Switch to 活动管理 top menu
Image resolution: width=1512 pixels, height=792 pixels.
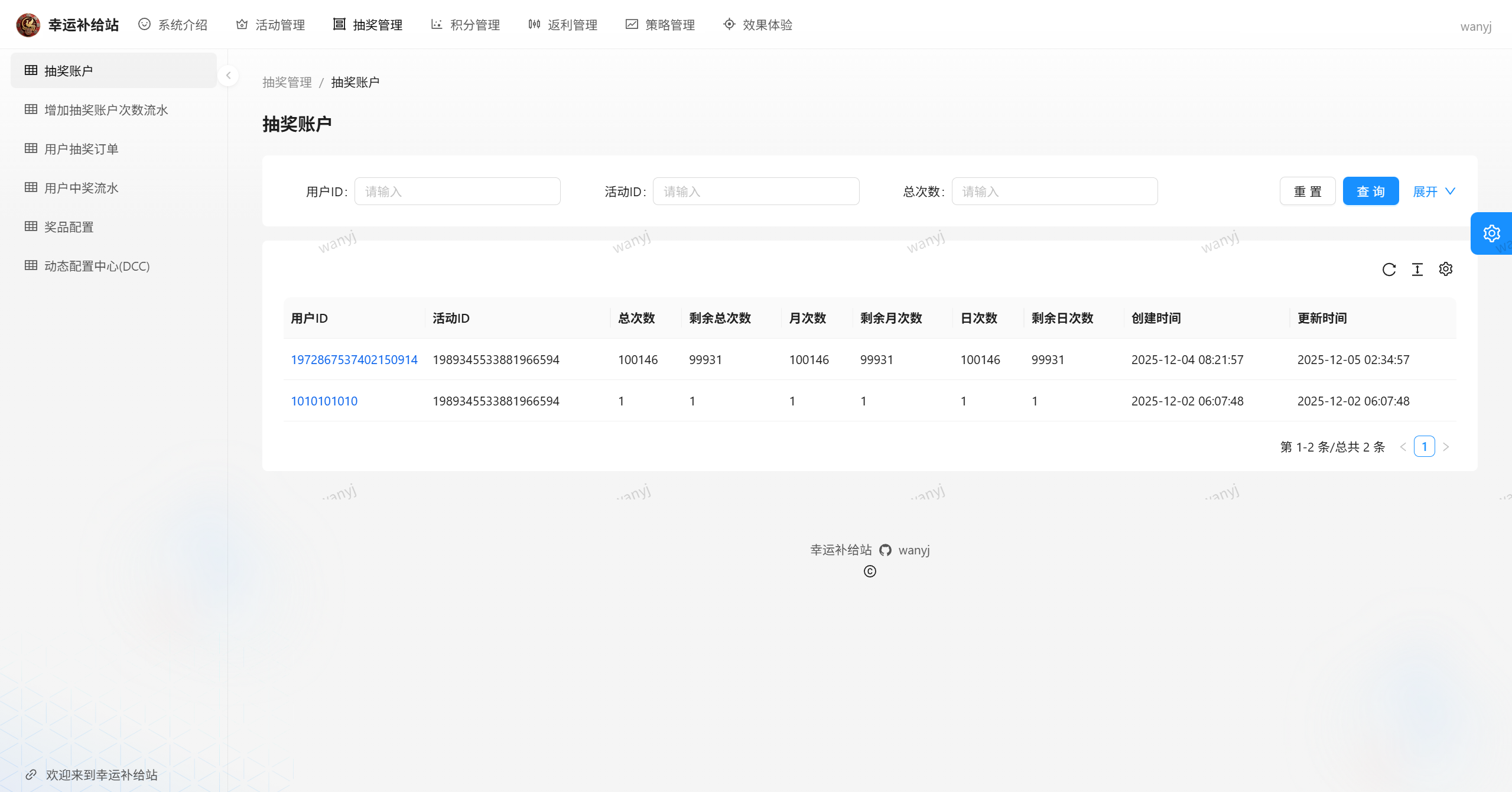pyautogui.click(x=270, y=25)
